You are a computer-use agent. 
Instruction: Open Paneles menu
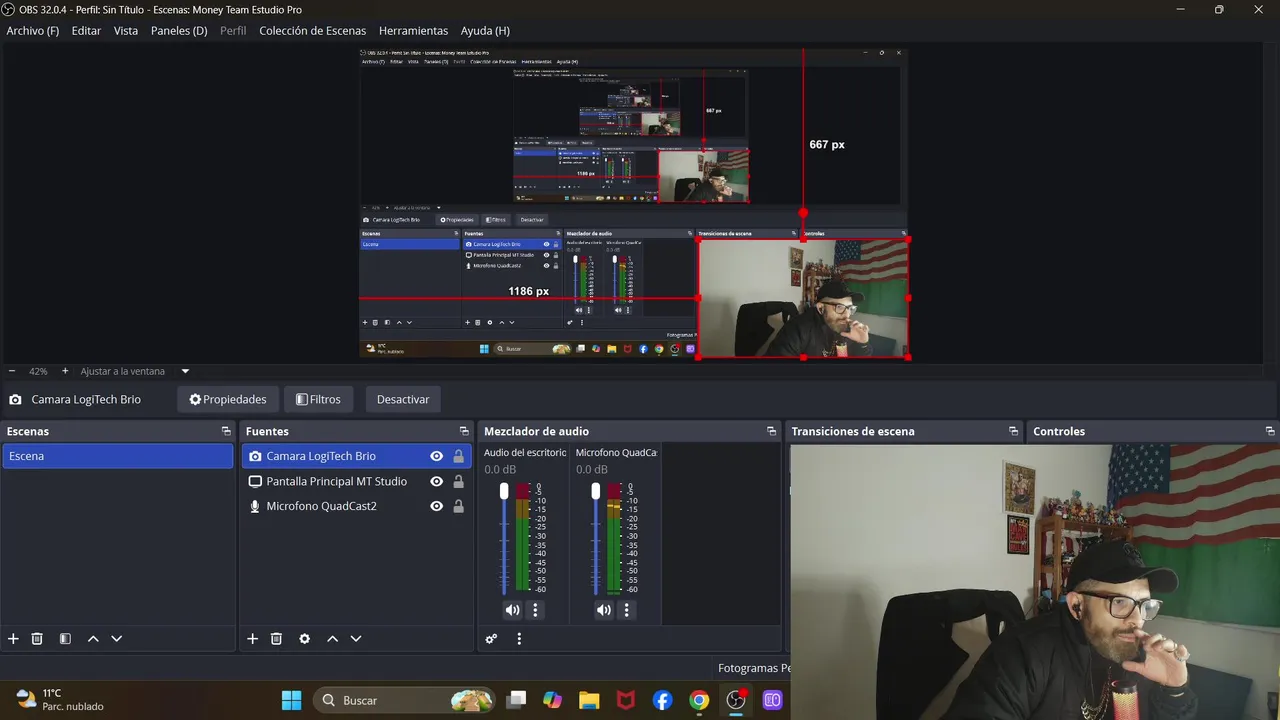point(179,31)
